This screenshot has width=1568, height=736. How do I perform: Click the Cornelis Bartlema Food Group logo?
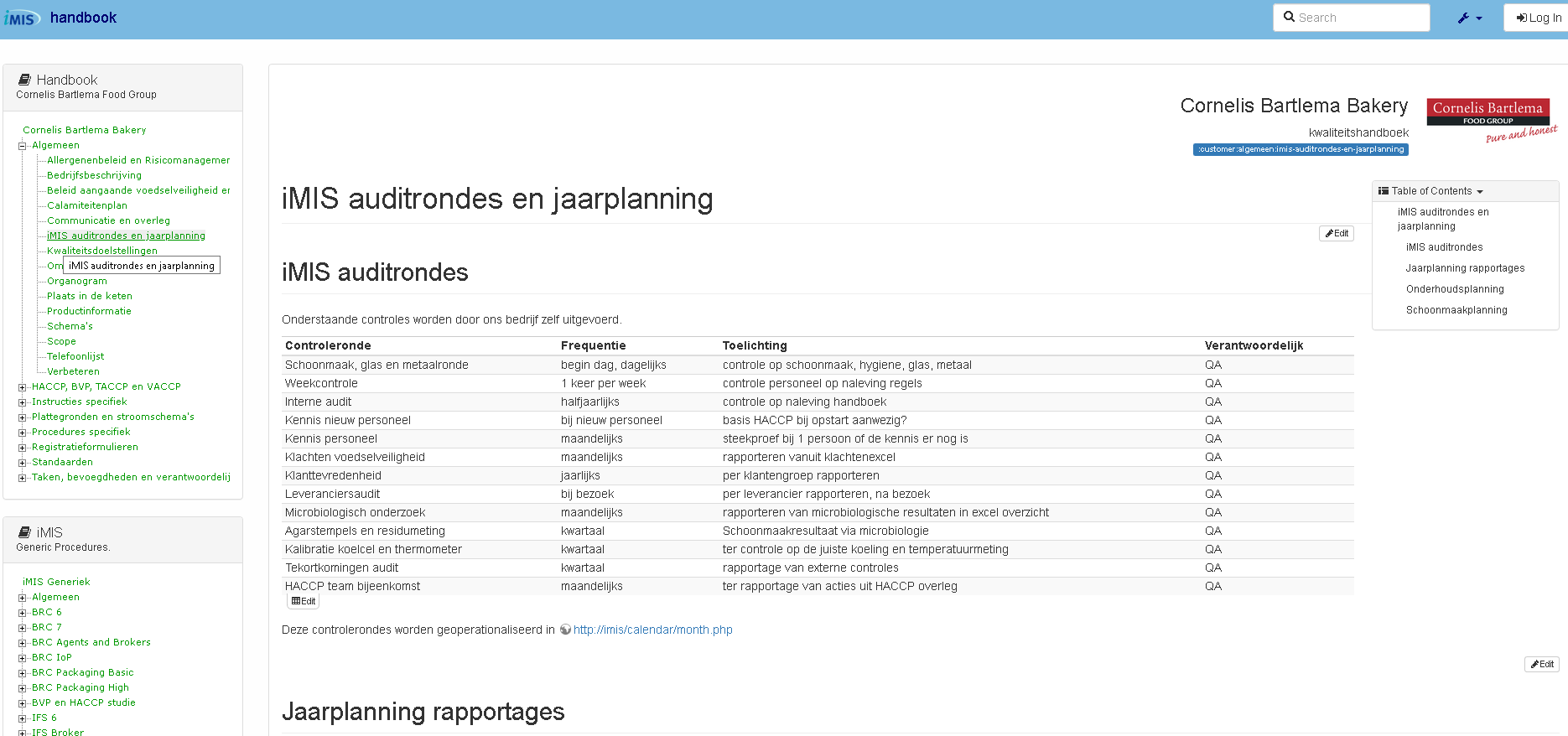point(1492,120)
